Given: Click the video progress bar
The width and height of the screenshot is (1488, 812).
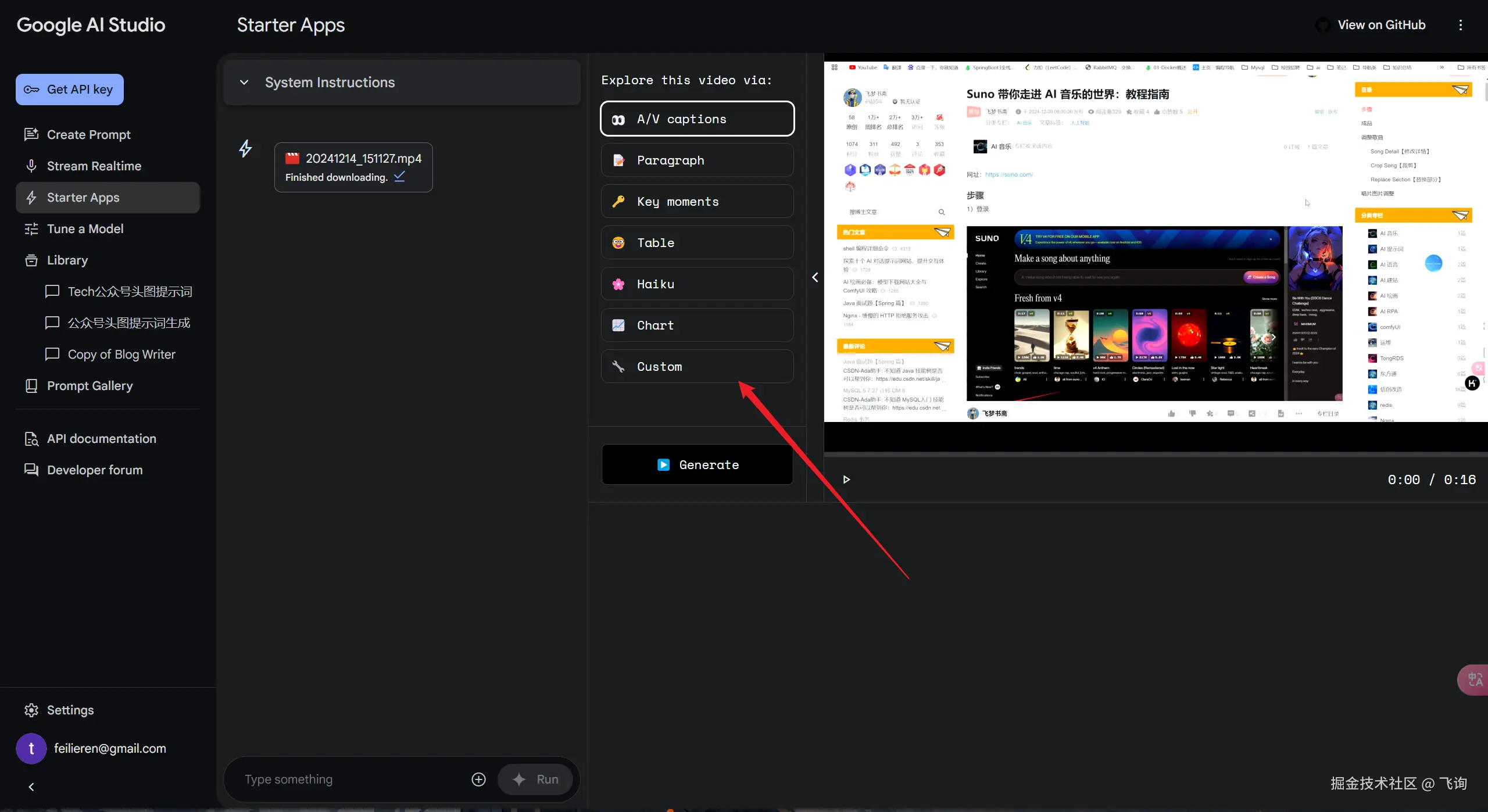Looking at the screenshot, I should pyautogui.click(x=1154, y=453).
